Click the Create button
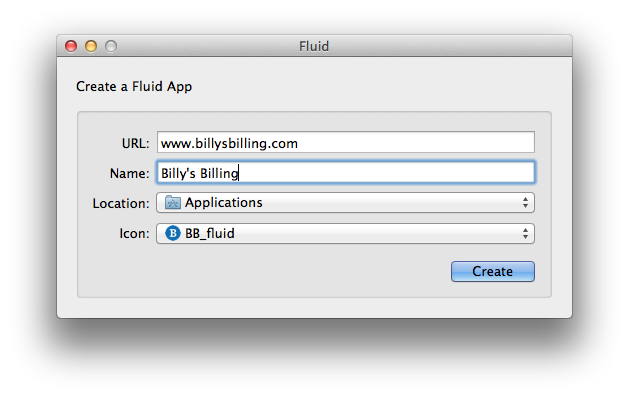Viewport: 629px width, 397px height. tap(493, 271)
